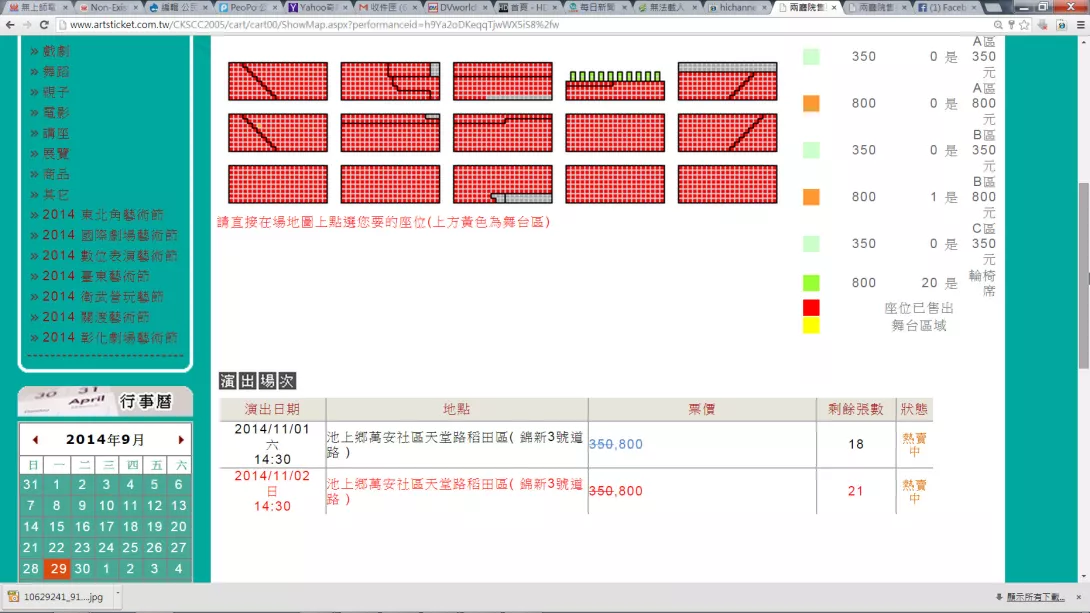This screenshot has width=1090, height=613.
Task: Go to previous month in calendar
Action: (x=35, y=440)
